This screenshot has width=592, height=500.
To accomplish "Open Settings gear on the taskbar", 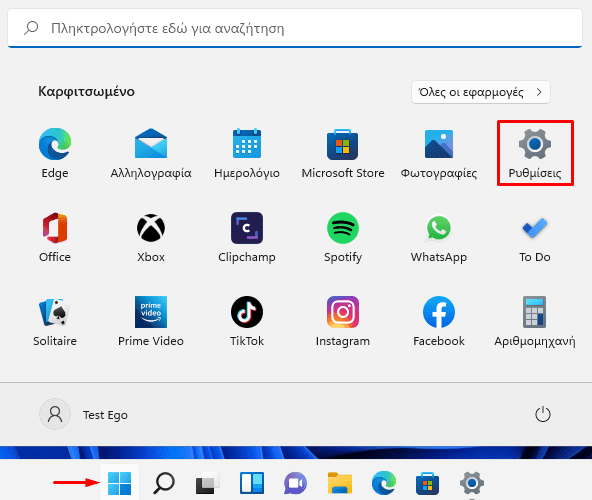I will click(472, 483).
